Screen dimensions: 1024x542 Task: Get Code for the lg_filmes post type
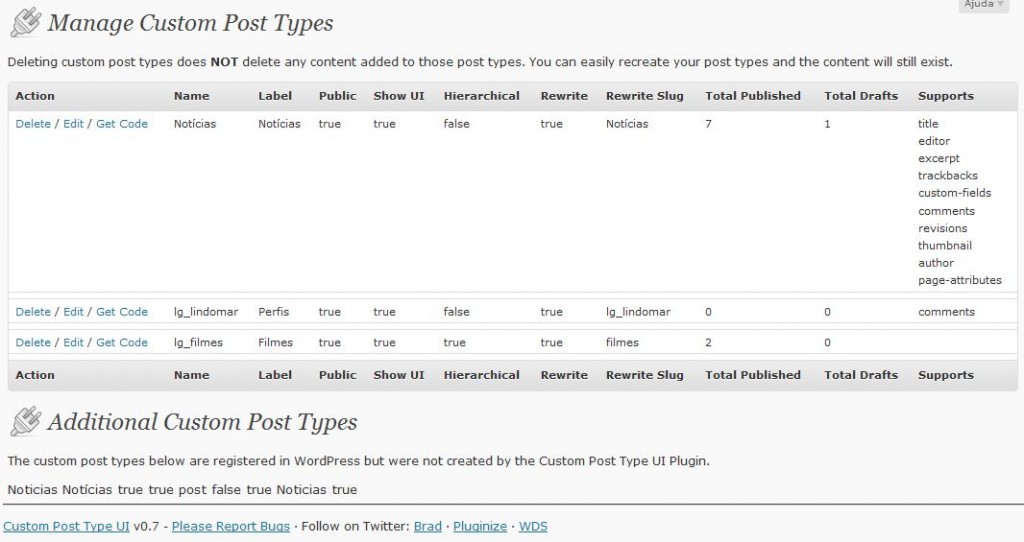tap(122, 343)
